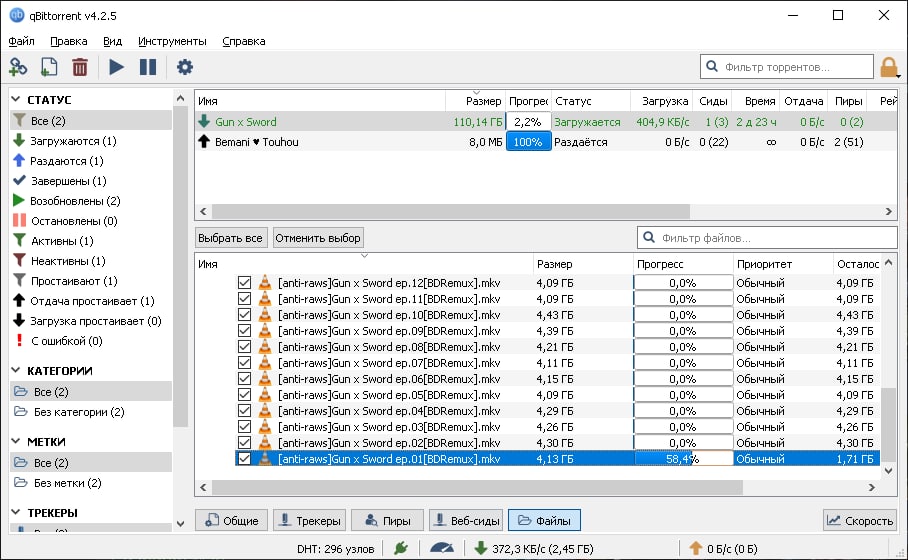Uncheck Gun x Sword ep.06 file checkbox
This screenshot has width=908, height=560.
pyautogui.click(x=244, y=379)
